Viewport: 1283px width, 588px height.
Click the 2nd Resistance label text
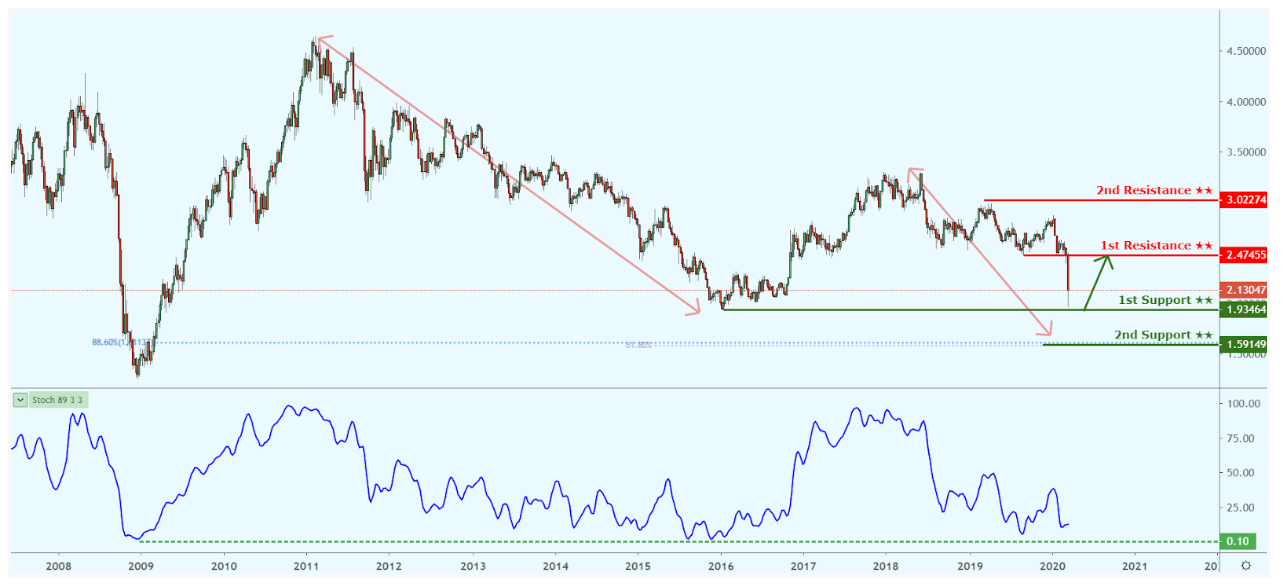pos(1154,190)
